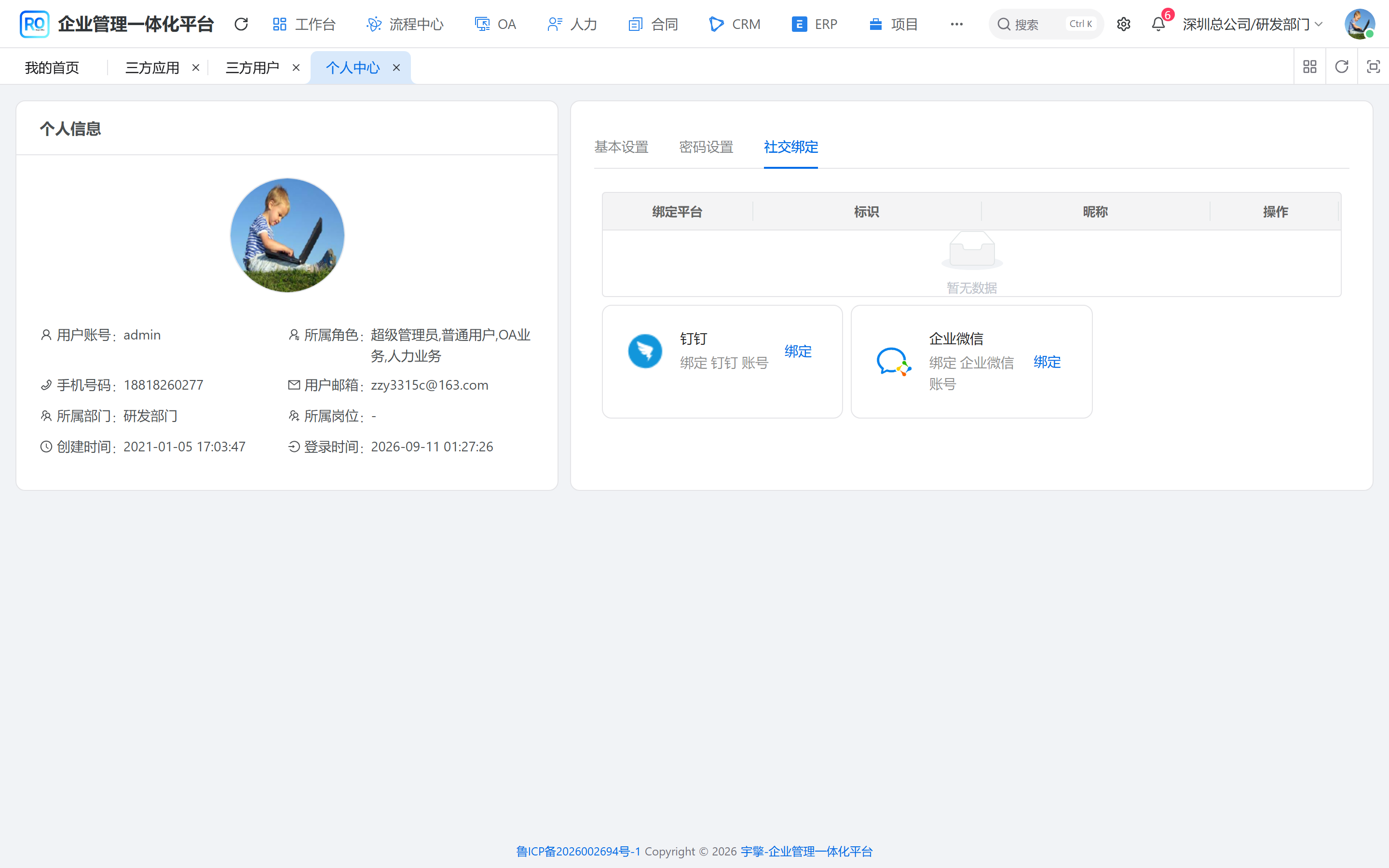The width and height of the screenshot is (1389, 868).
Task: Click the RO platform logo icon
Action: pos(34,24)
